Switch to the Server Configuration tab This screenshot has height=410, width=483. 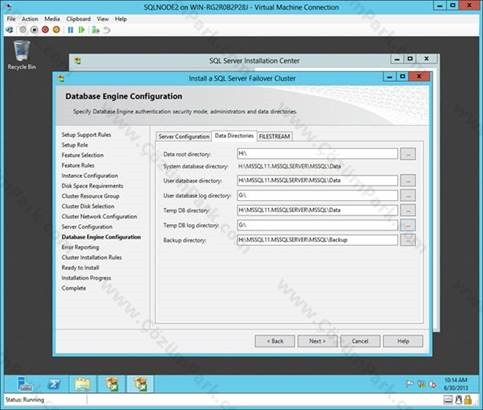184,136
